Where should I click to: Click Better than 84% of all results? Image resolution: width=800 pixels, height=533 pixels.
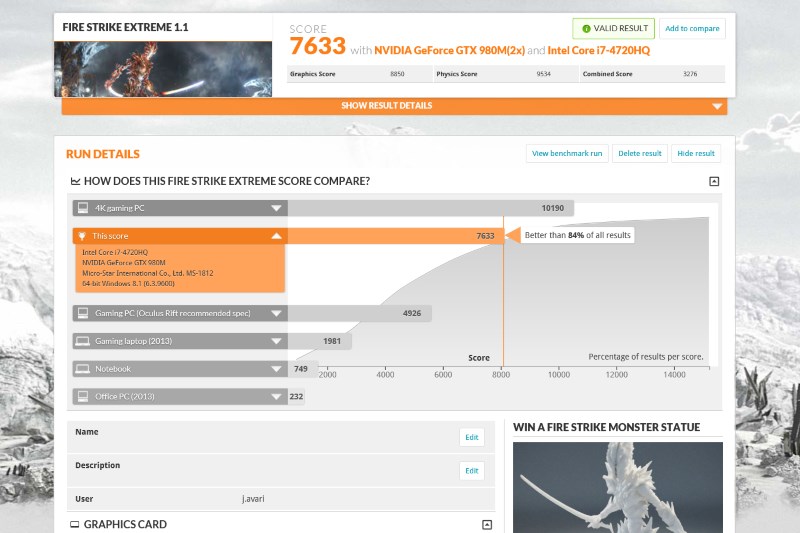tap(578, 235)
